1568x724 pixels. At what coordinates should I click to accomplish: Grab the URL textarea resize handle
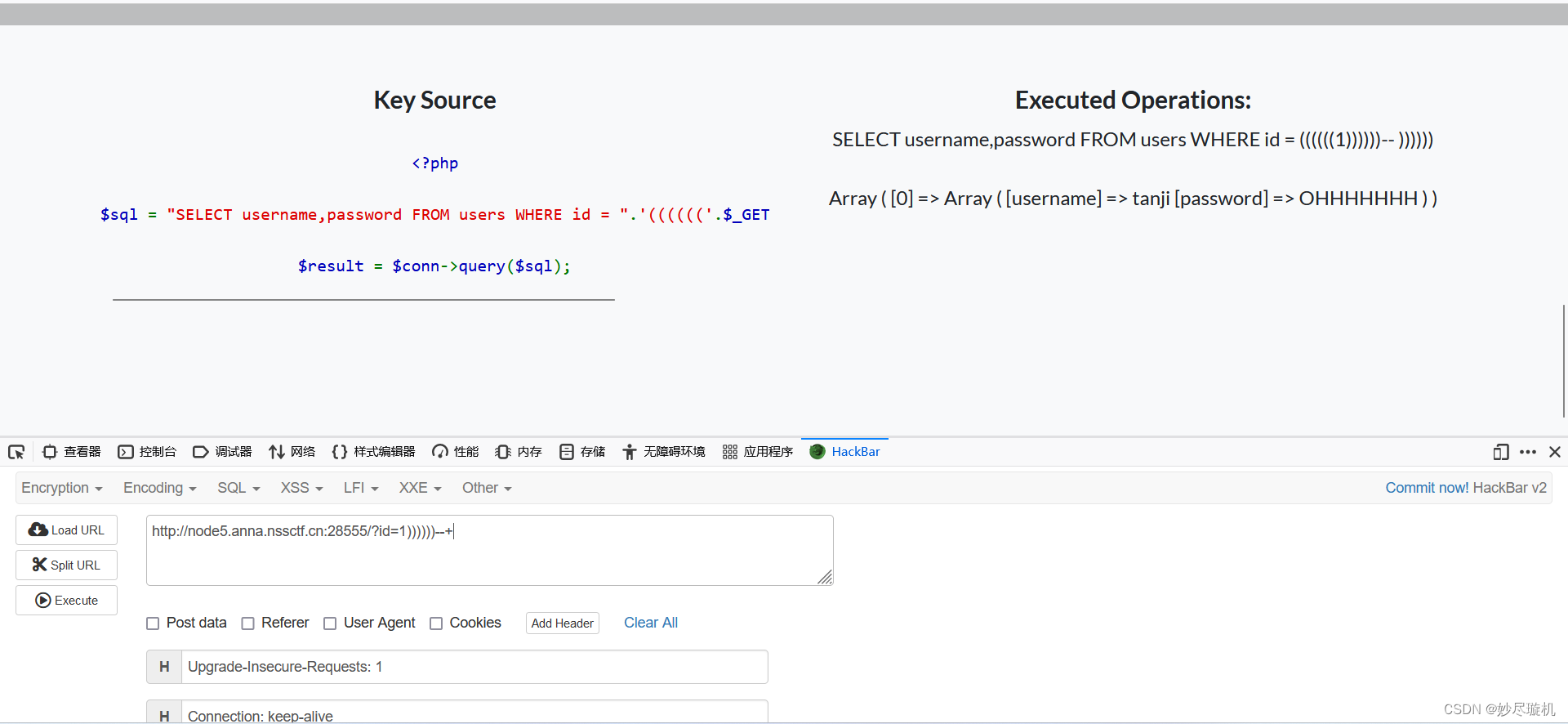[x=825, y=577]
